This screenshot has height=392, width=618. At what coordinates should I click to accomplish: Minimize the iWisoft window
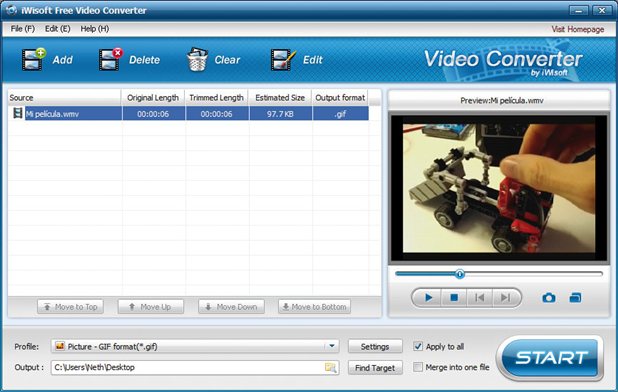[x=579, y=10]
